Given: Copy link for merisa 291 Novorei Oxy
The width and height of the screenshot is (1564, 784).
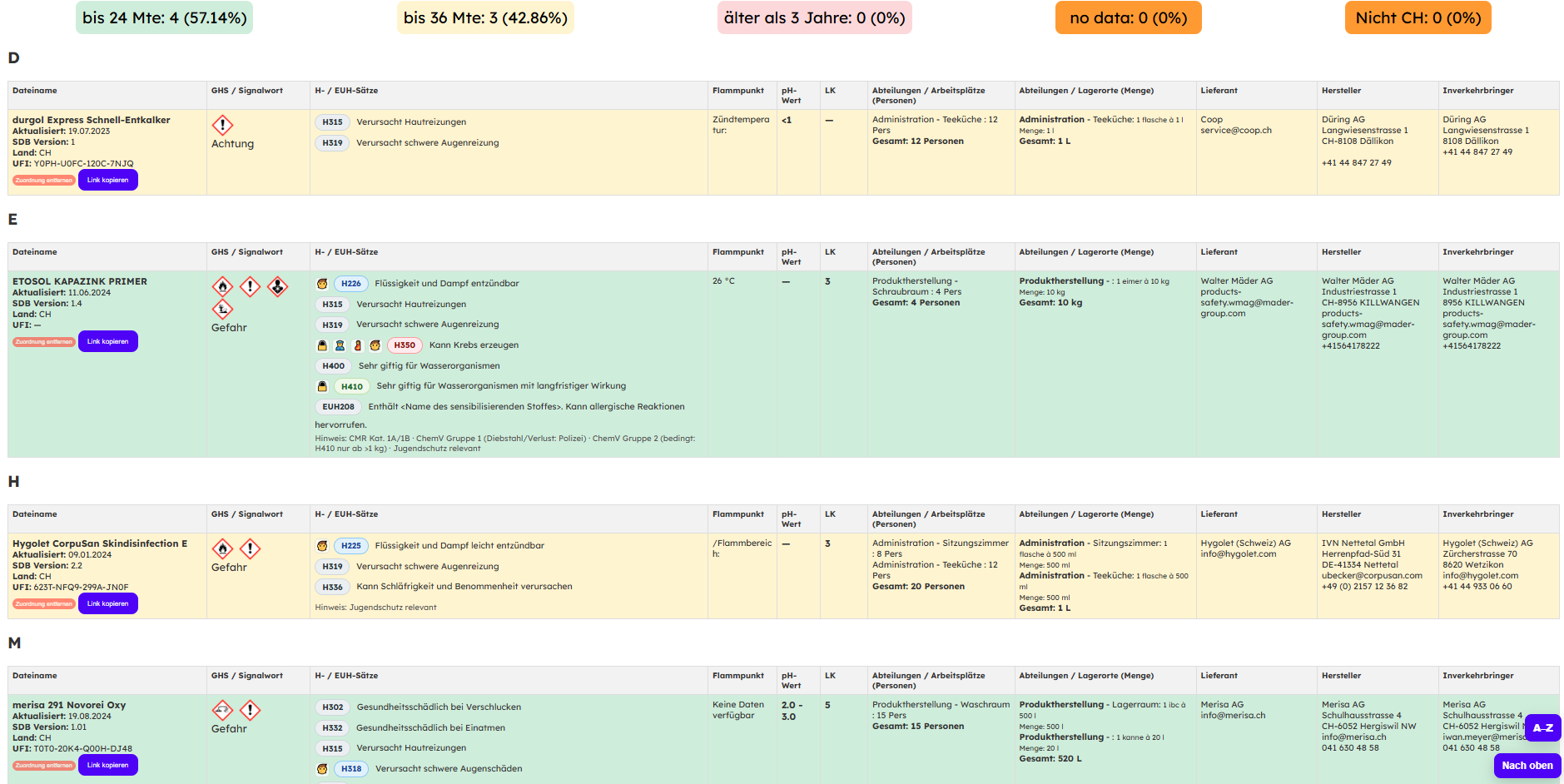Looking at the screenshot, I should (x=108, y=765).
